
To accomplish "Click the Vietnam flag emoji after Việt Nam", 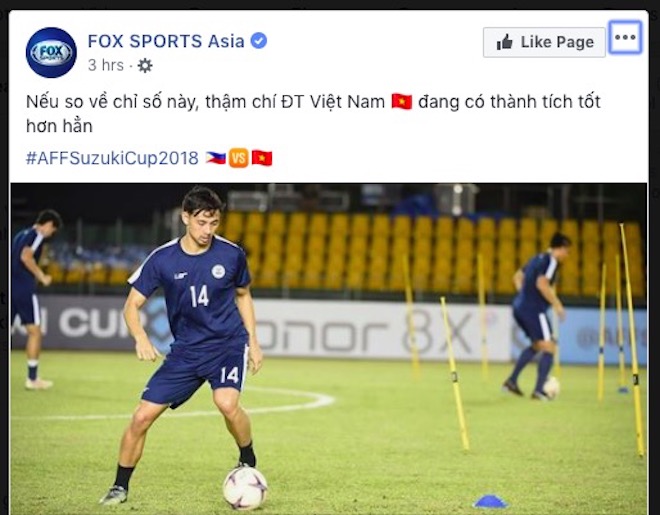I will click(402, 102).
